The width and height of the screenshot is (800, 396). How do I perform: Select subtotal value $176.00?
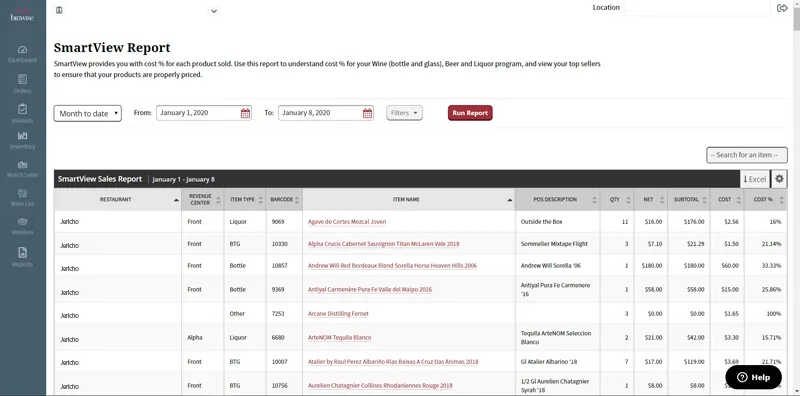[x=694, y=222]
